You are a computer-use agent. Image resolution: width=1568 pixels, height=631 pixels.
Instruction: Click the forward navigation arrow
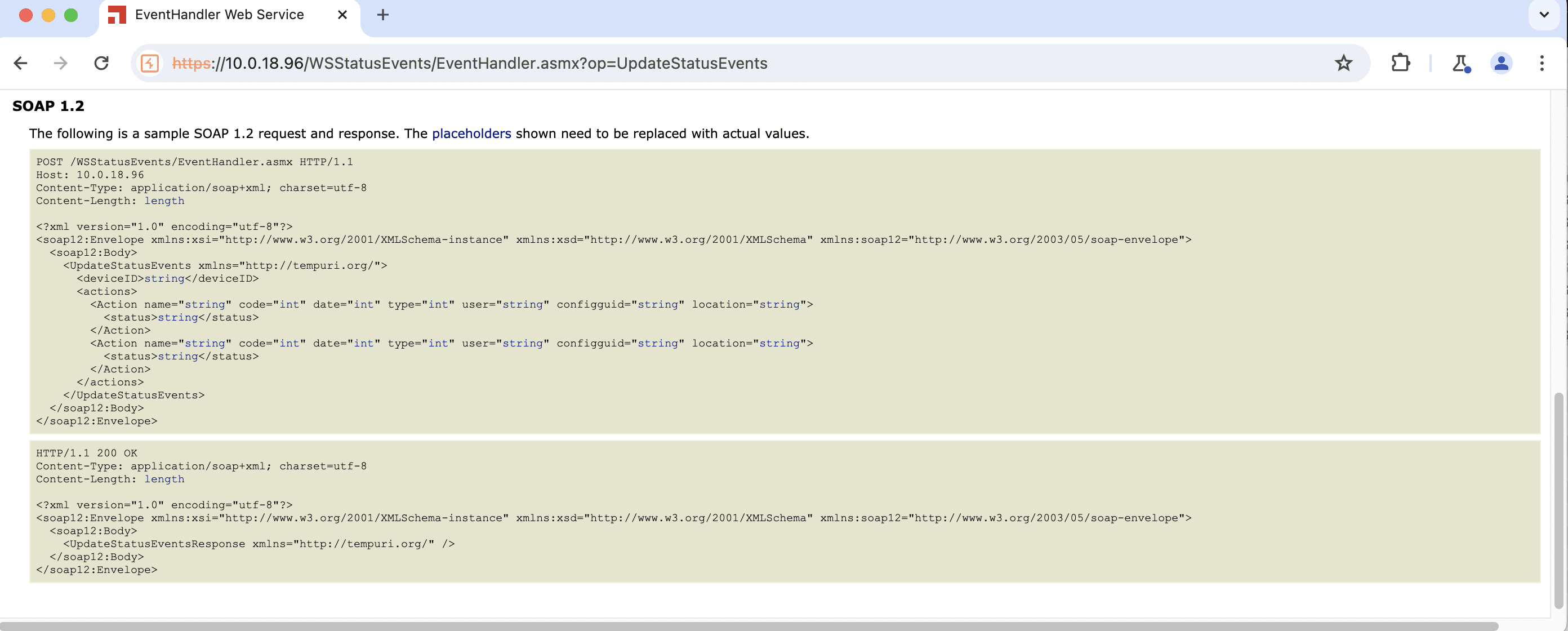tap(60, 63)
